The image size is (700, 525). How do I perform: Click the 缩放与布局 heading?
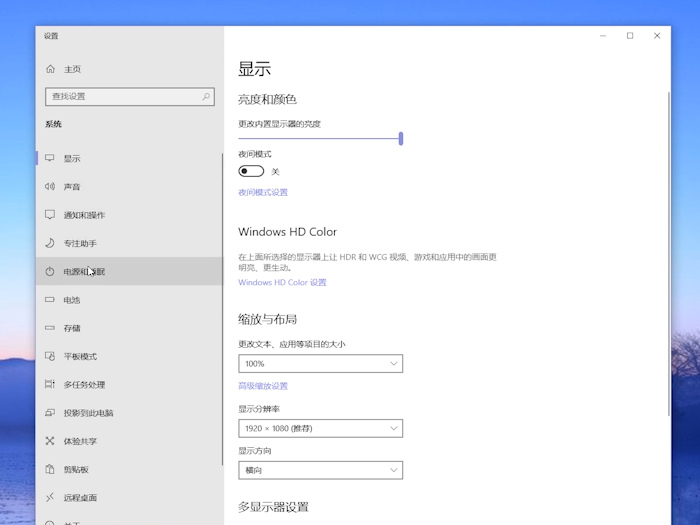tap(267, 319)
